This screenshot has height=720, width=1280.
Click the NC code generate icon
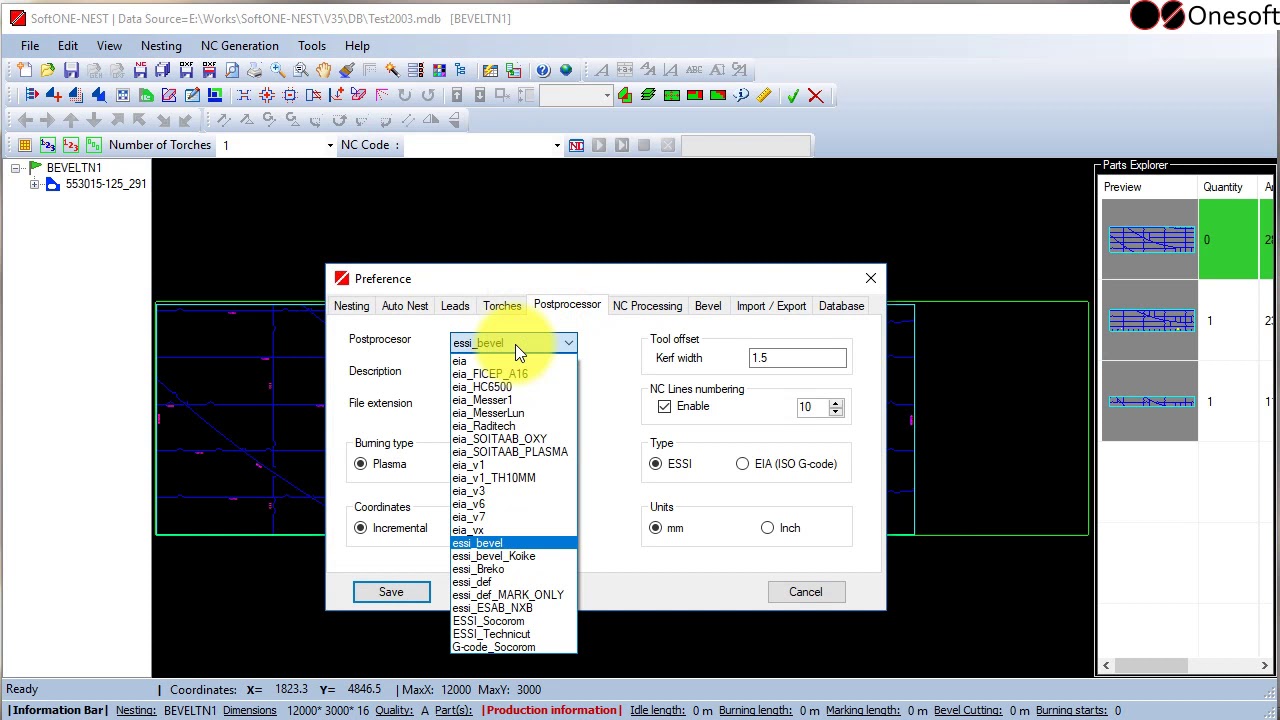click(576, 146)
